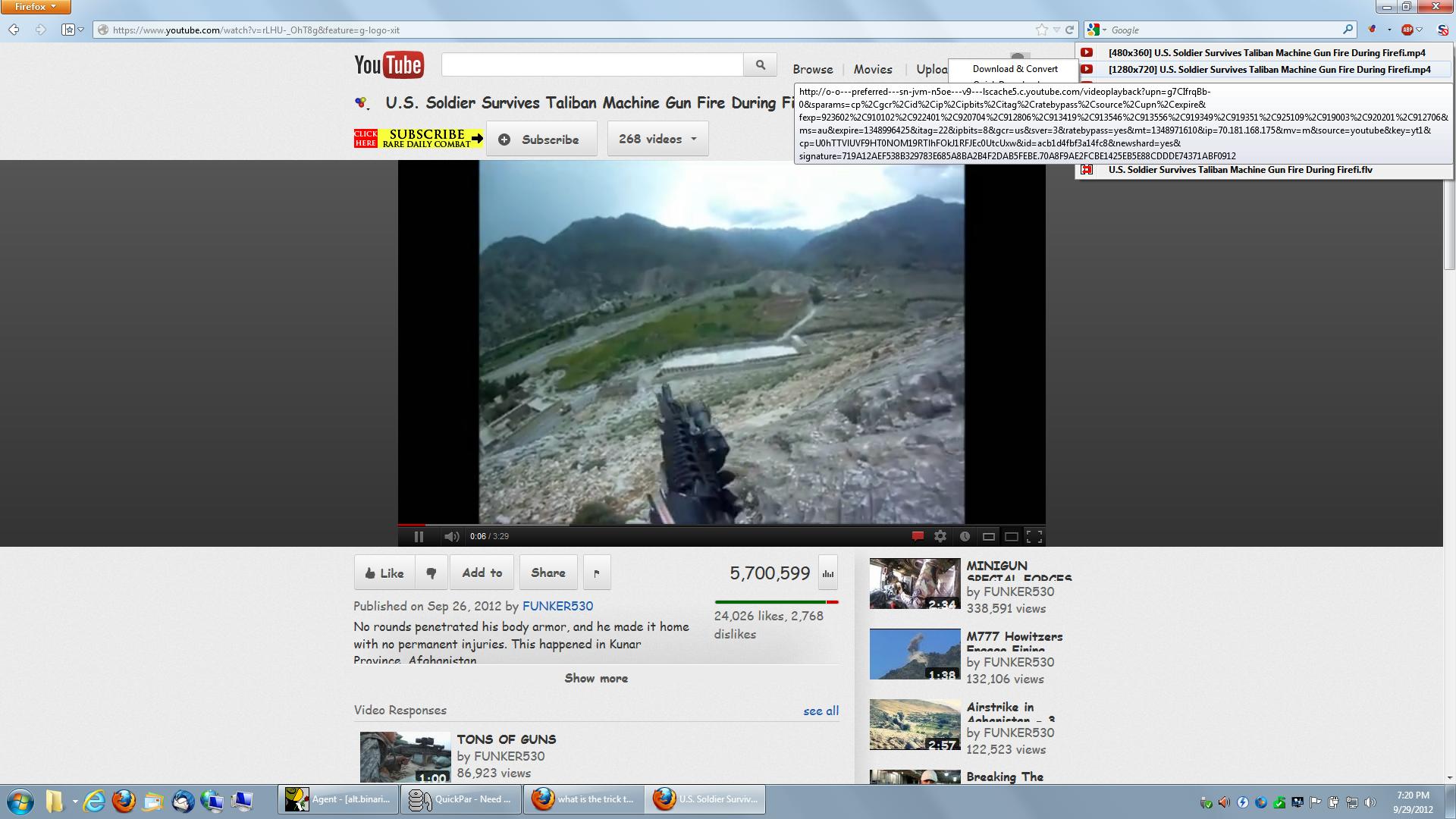Click the Watch Later clock icon

coord(965,536)
